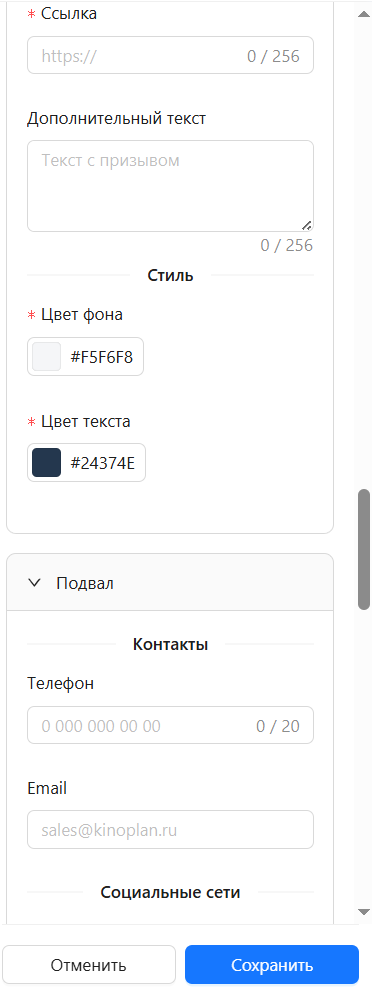Click the scrollbar up arrow

[x=364, y=13]
